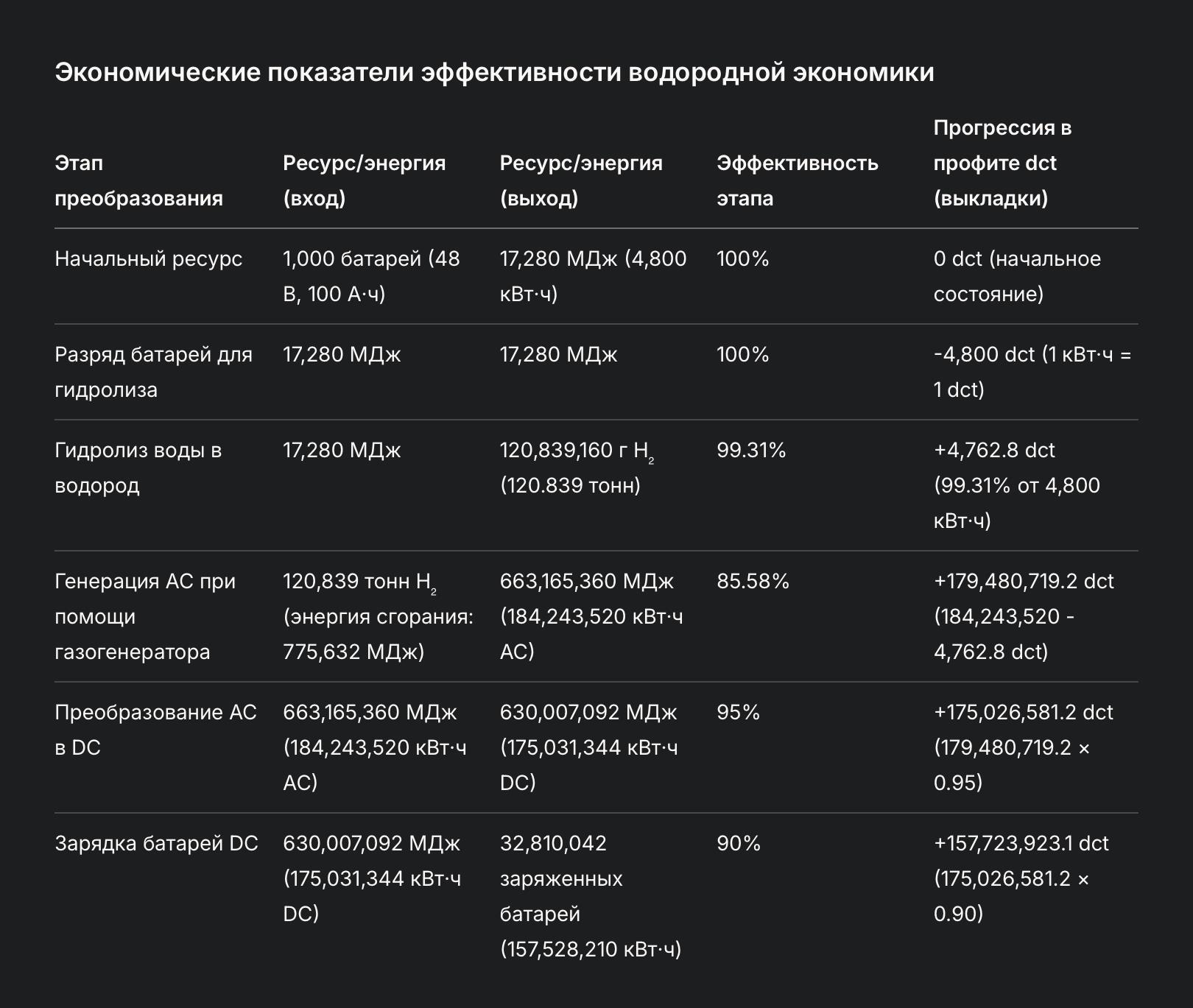The height and width of the screenshot is (1008, 1193).
Task: Click the "Генерация AC при помощи газогенератора" label
Action: coord(145,616)
